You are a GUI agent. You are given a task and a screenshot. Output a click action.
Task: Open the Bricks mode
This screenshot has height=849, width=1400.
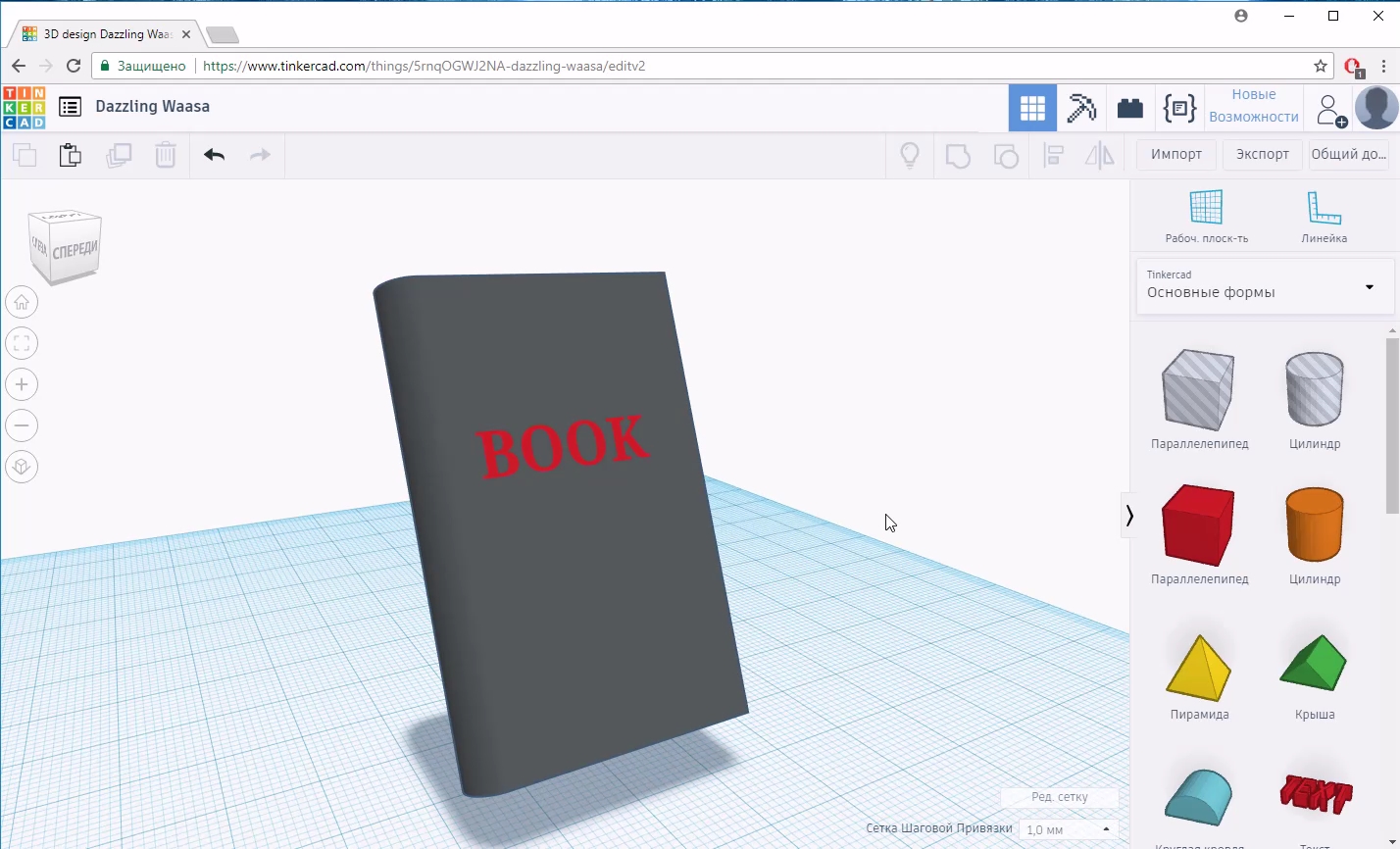point(1130,108)
